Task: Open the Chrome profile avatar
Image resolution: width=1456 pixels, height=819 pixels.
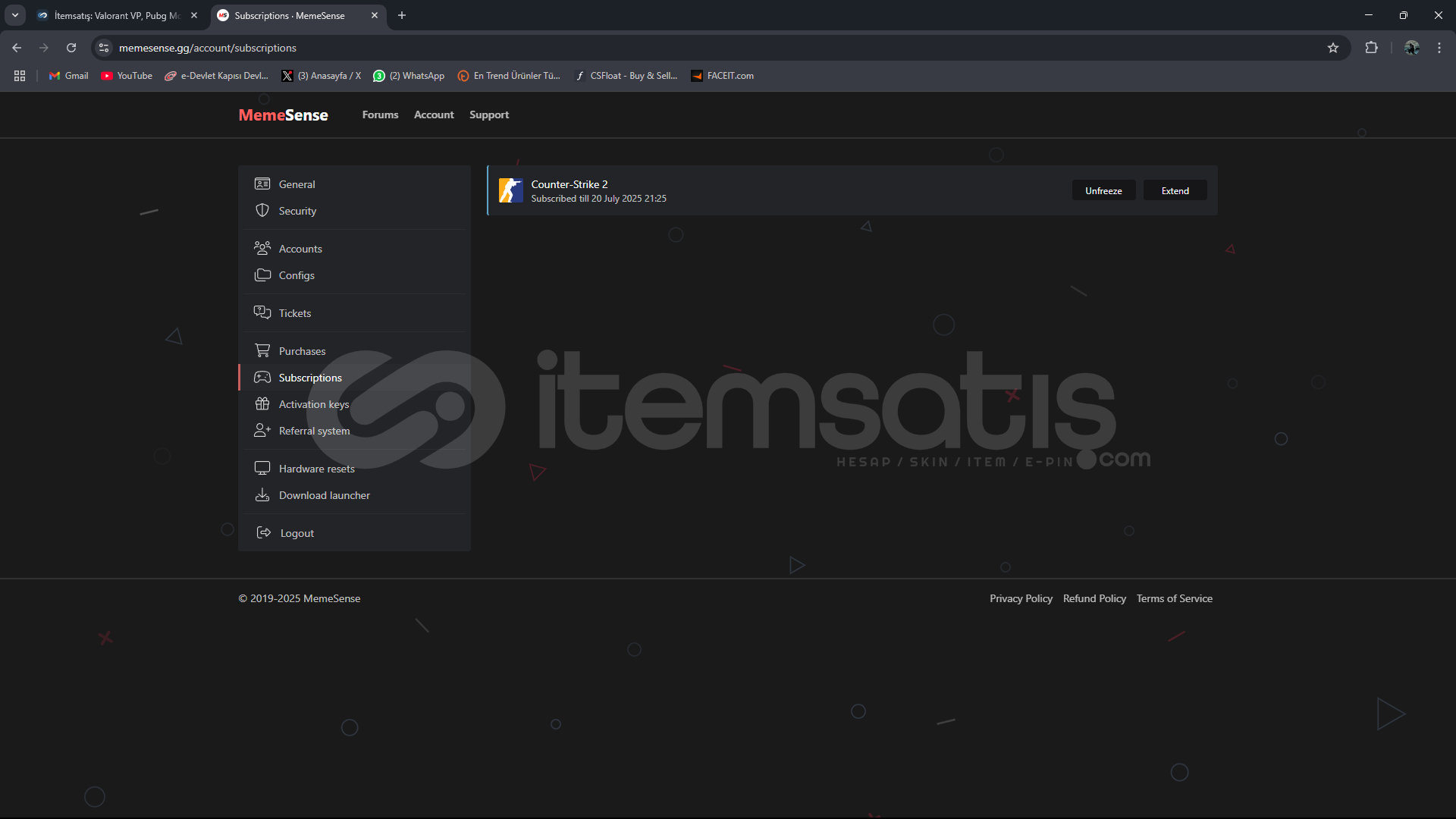Action: click(x=1412, y=48)
